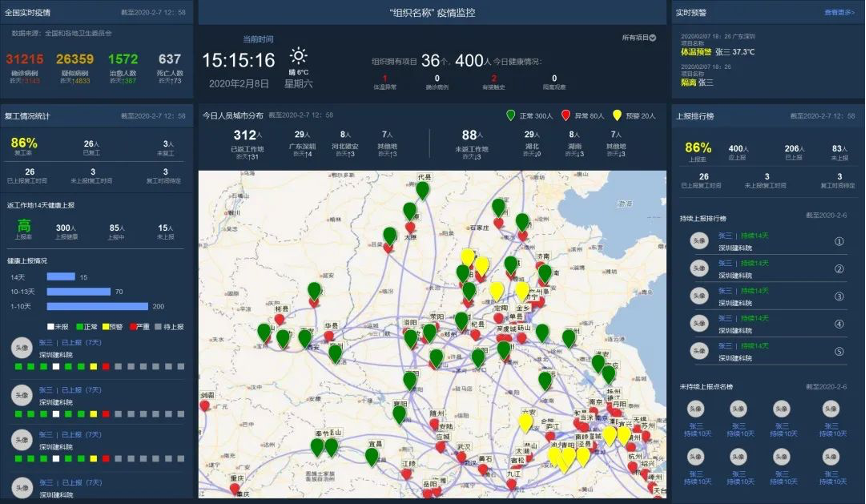This screenshot has width=866, height=504.
Task: Click the avatar beside rank ③ entry
Action: (x=700, y=296)
